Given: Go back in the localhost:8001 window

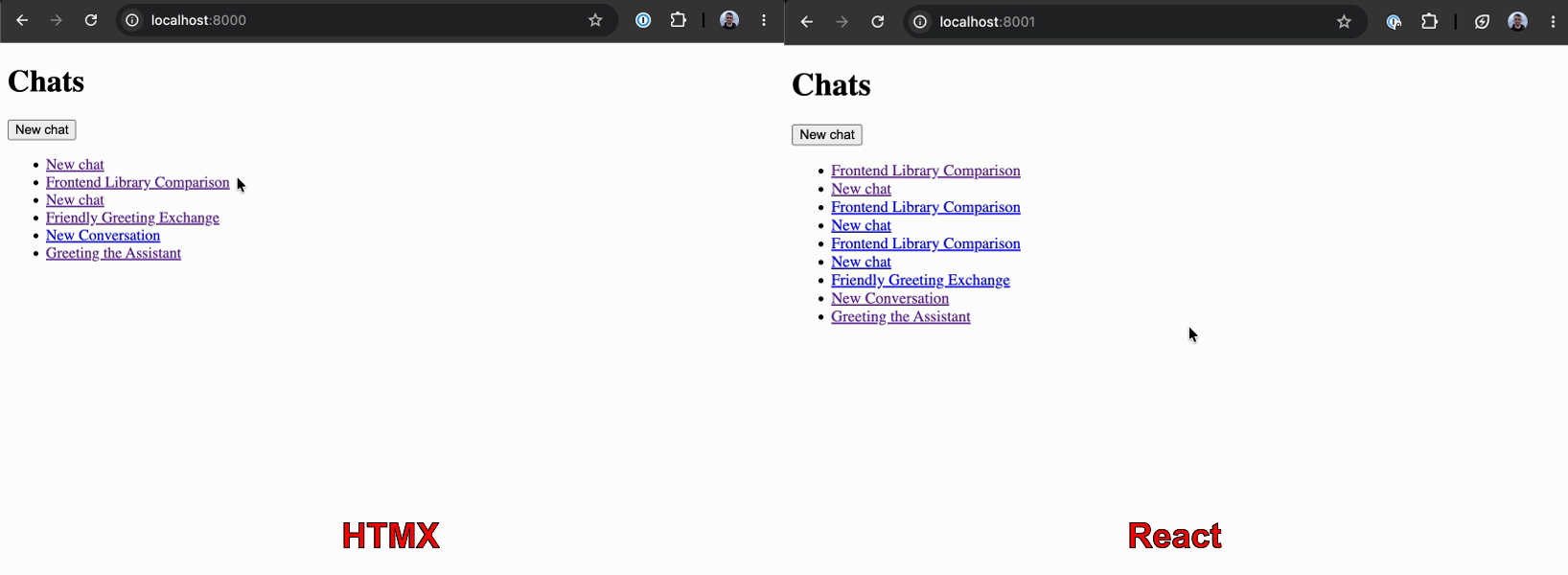Looking at the screenshot, I should 807,22.
